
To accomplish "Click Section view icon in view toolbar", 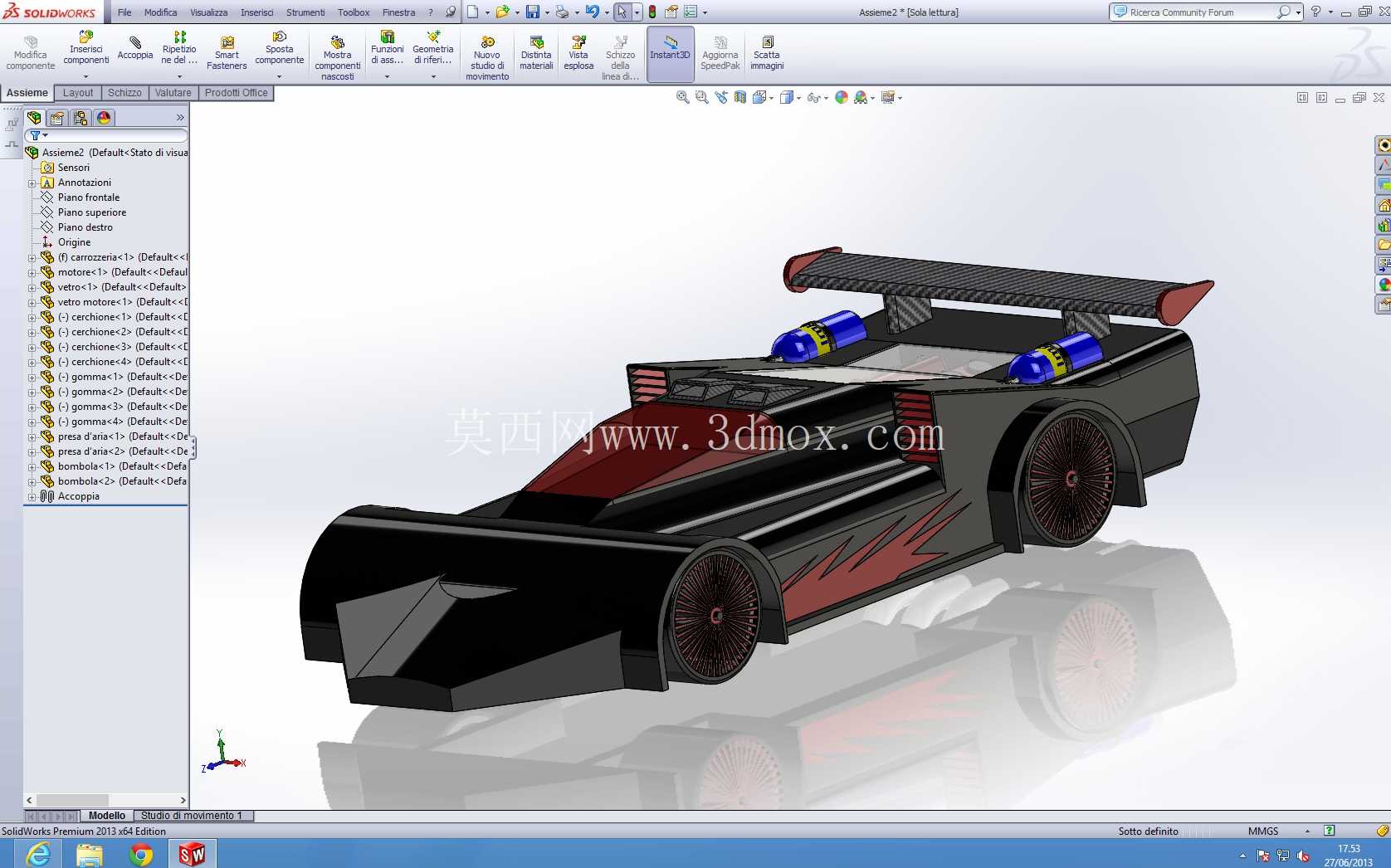I will point(739,97).
